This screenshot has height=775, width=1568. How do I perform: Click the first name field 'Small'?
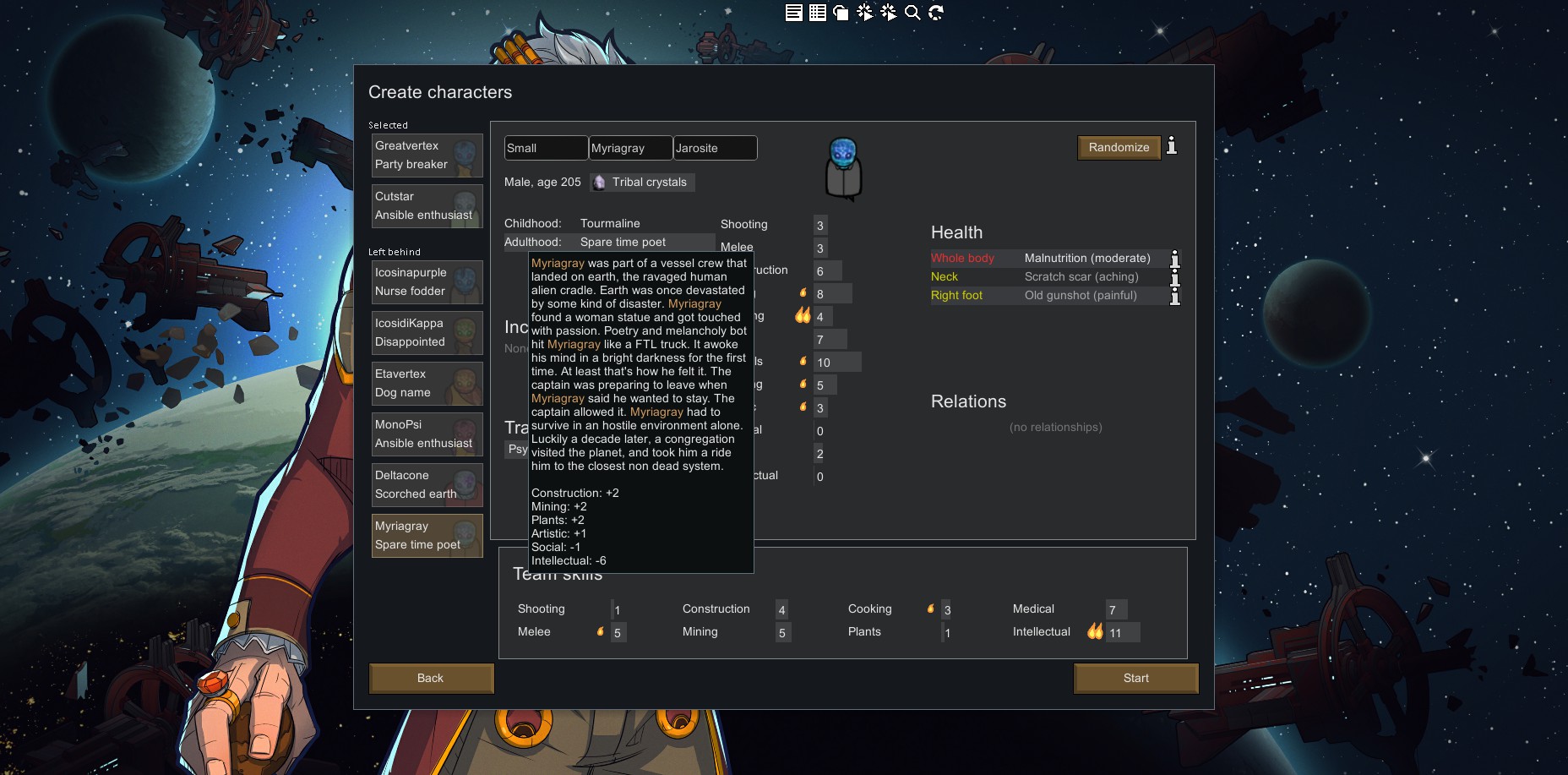[546, 148]
